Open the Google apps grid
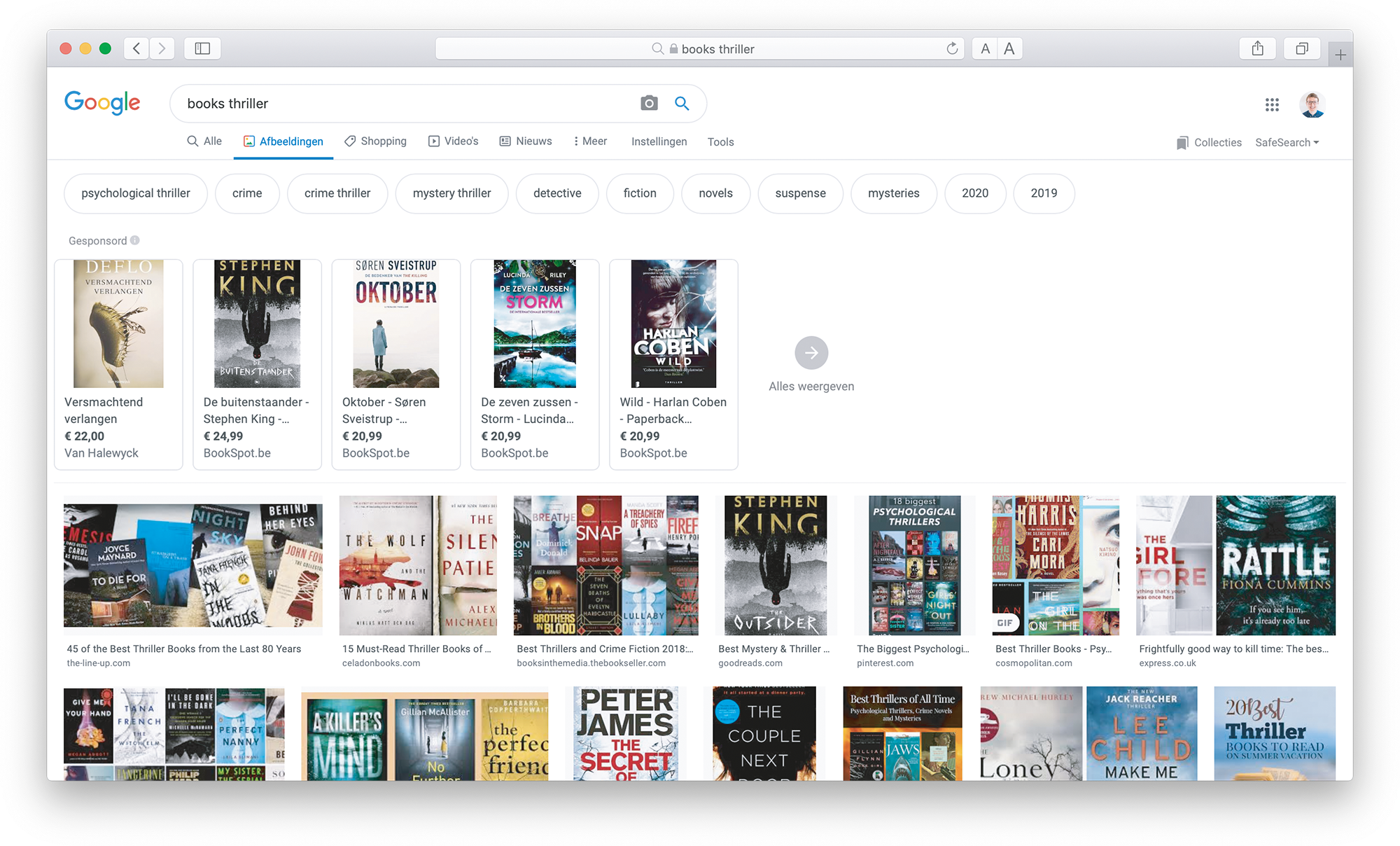The width and height of the screenshot is (1400, 846). 1272,104
